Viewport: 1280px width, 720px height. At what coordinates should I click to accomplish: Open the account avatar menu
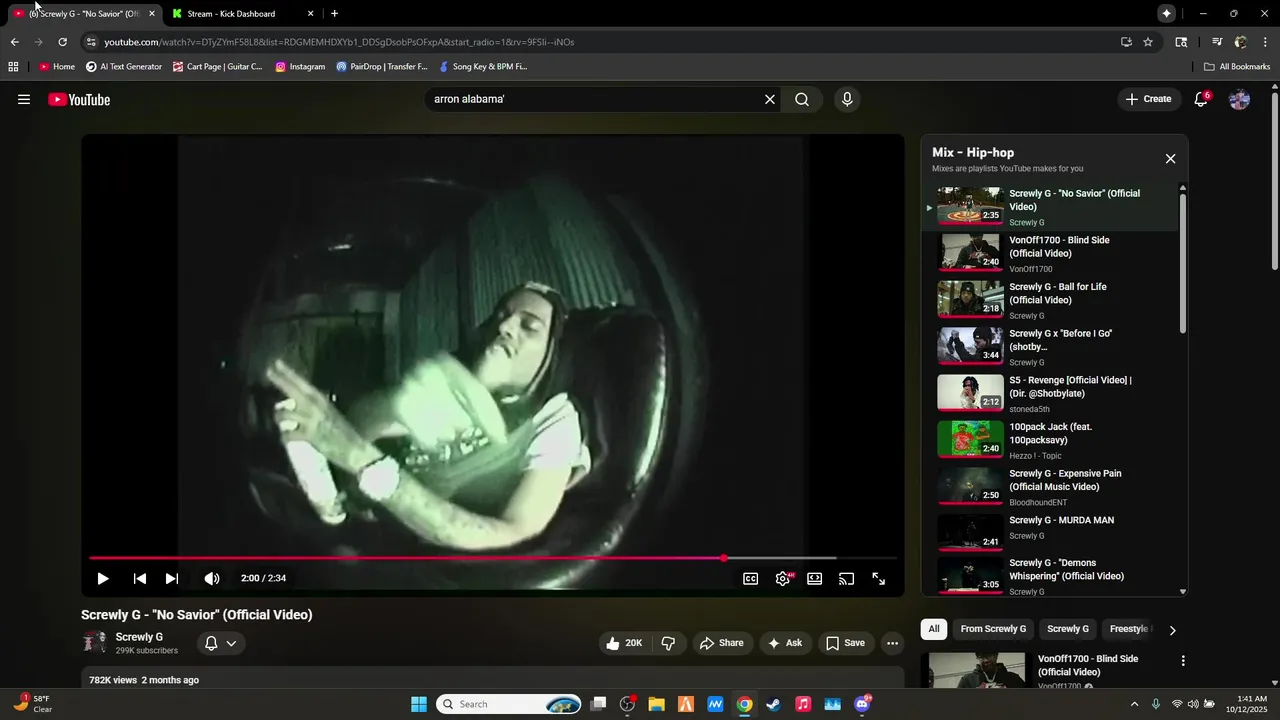tap(1239, 99)
